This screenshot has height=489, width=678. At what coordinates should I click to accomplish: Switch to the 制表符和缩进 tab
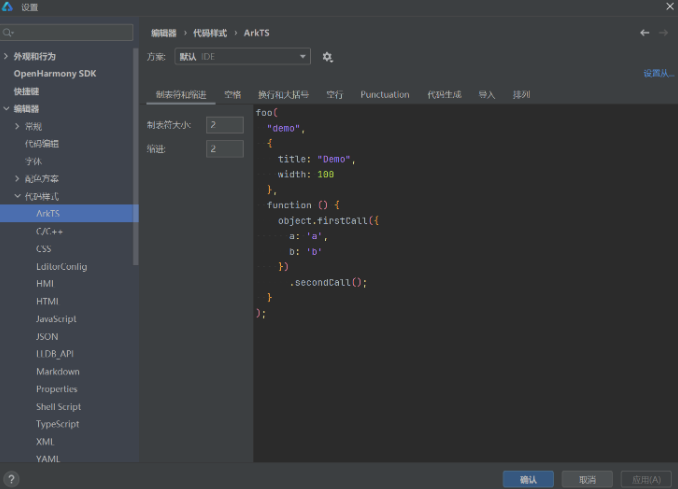pos(181,95)
